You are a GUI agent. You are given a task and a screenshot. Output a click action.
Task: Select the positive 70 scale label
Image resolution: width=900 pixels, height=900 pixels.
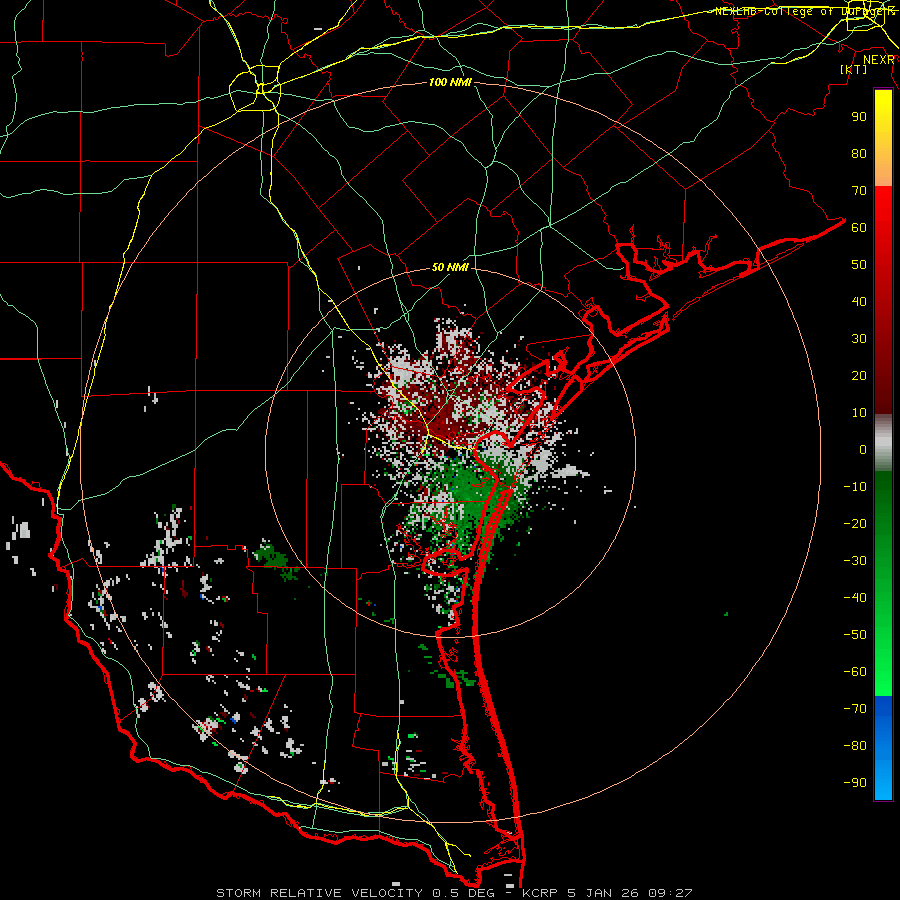(x=859, y=191)
